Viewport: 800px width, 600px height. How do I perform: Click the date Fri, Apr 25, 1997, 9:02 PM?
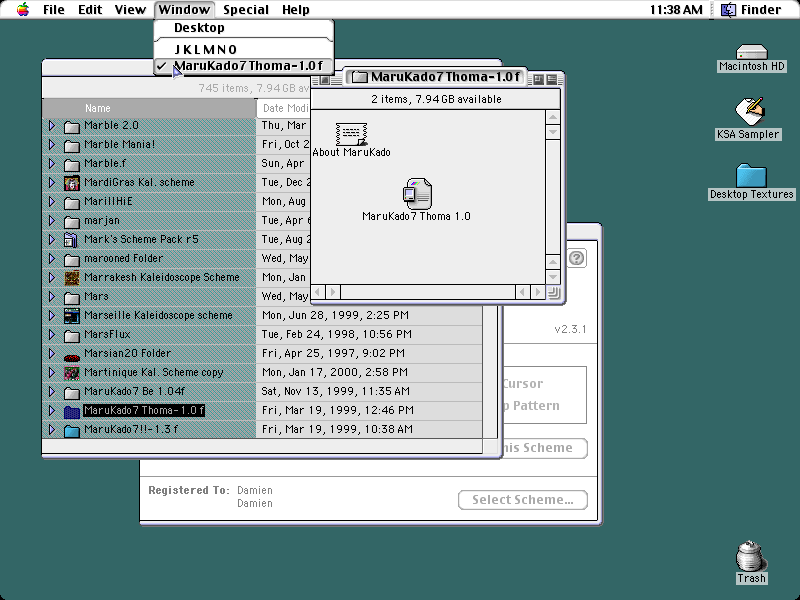333,353
